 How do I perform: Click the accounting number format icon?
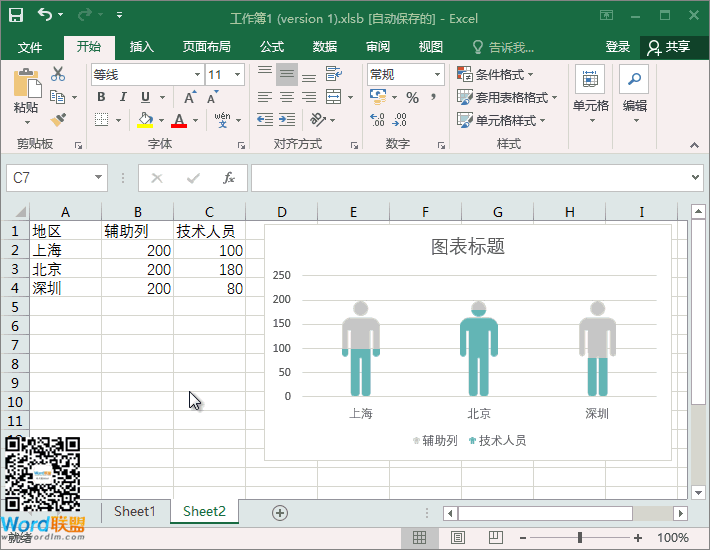click(x=378, y=97)
